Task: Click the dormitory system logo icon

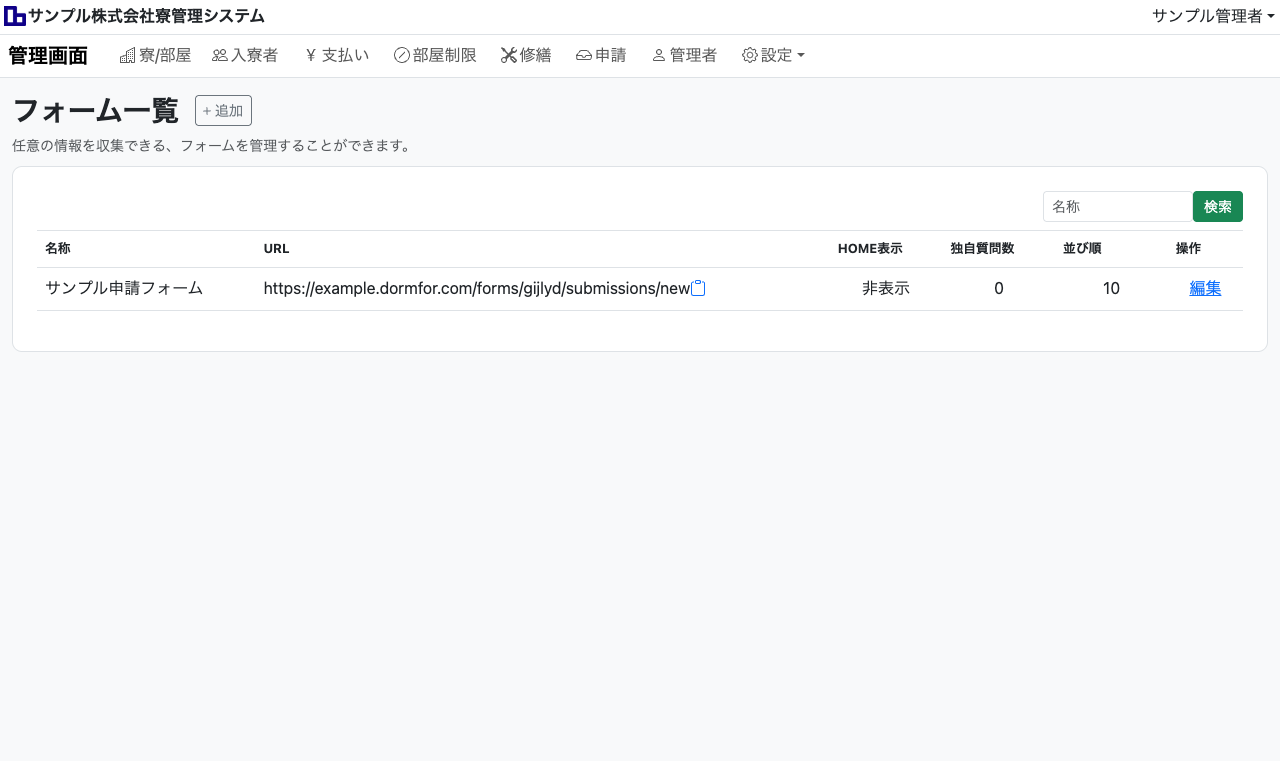Action: 15,16
